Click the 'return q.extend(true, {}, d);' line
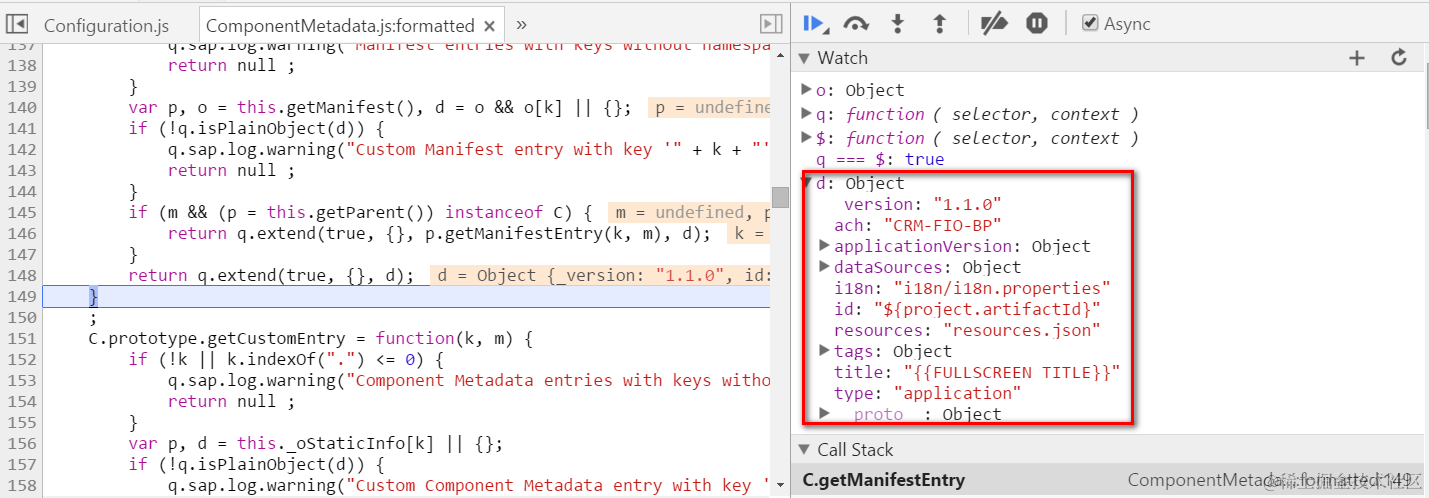 point(271,275)
